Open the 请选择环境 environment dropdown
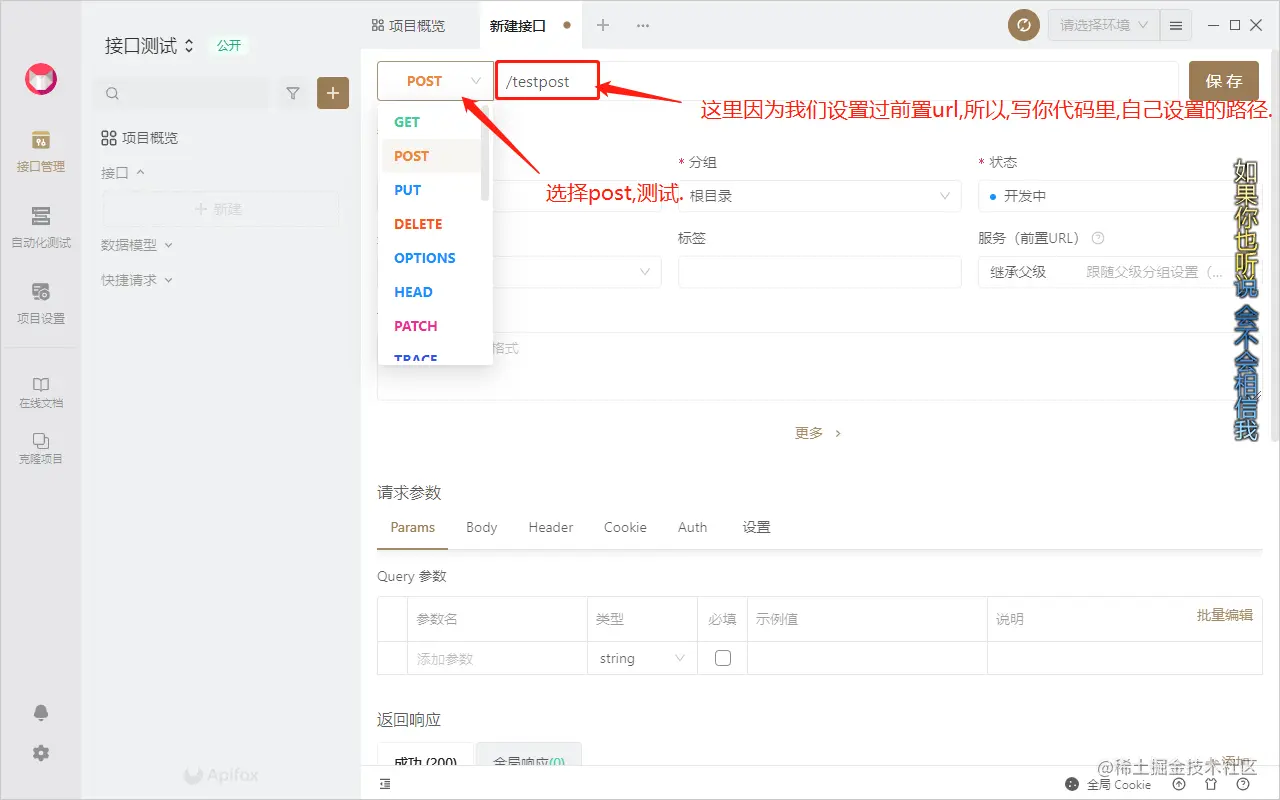 coord(1104,25)
